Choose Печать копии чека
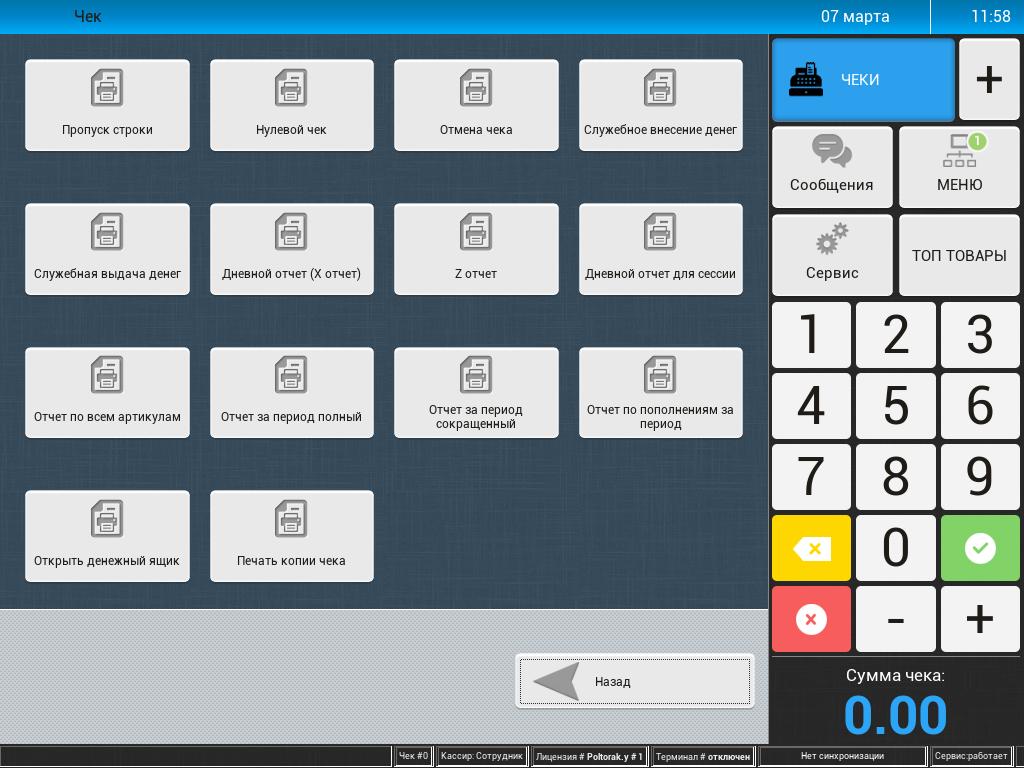Image resolution: width=1024 pixels, height=768 pixels. tap(291, 536)
